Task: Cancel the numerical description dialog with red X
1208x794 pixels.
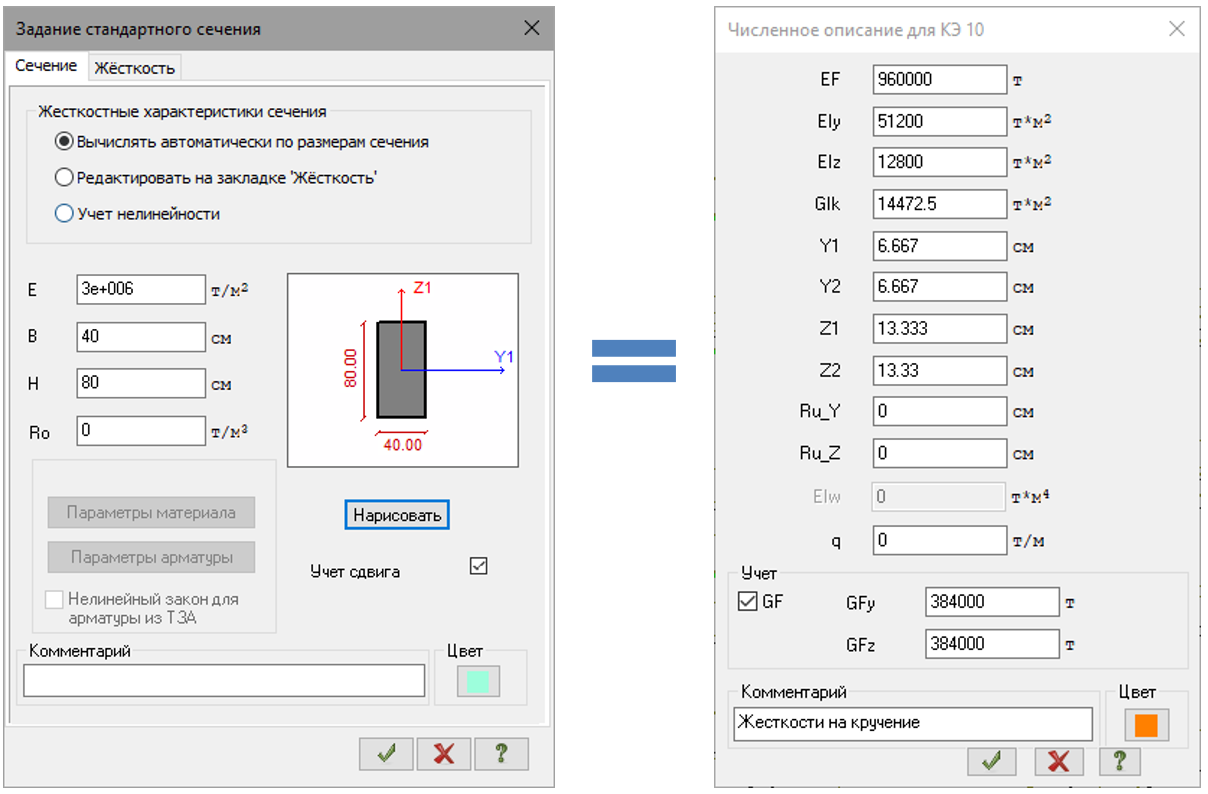Action: coord(1058,761)
